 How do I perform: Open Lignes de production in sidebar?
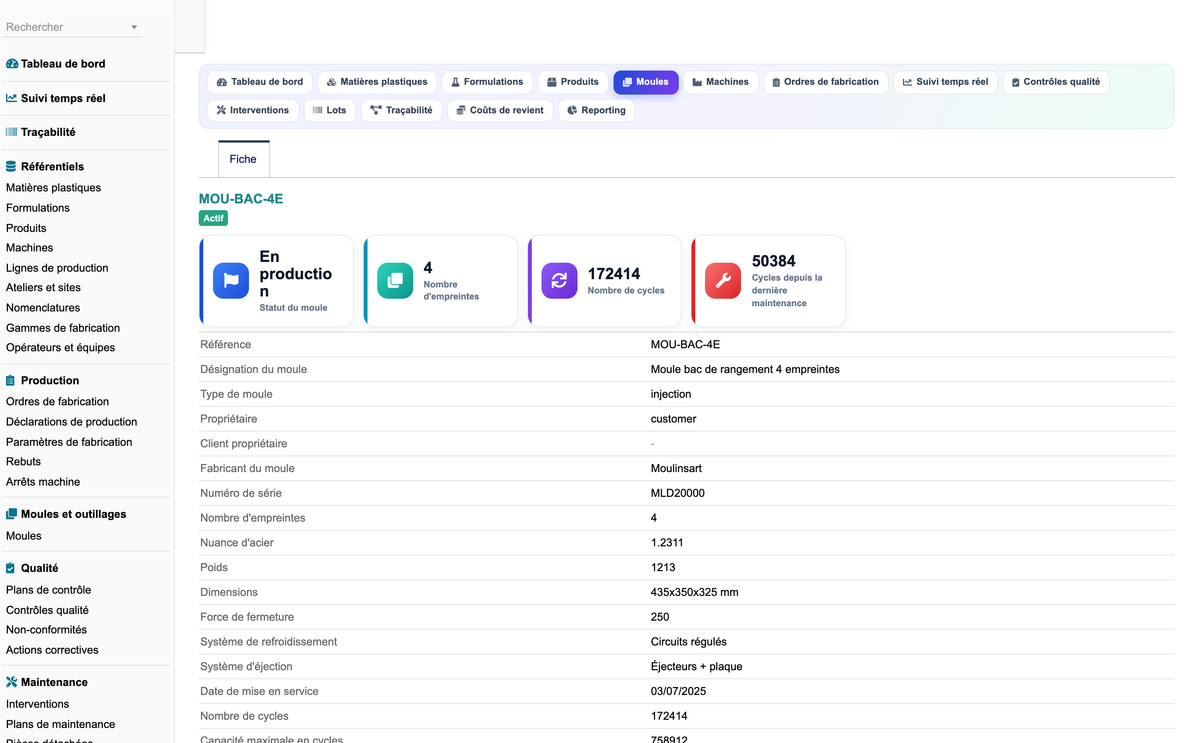click(x=57, y=268)
